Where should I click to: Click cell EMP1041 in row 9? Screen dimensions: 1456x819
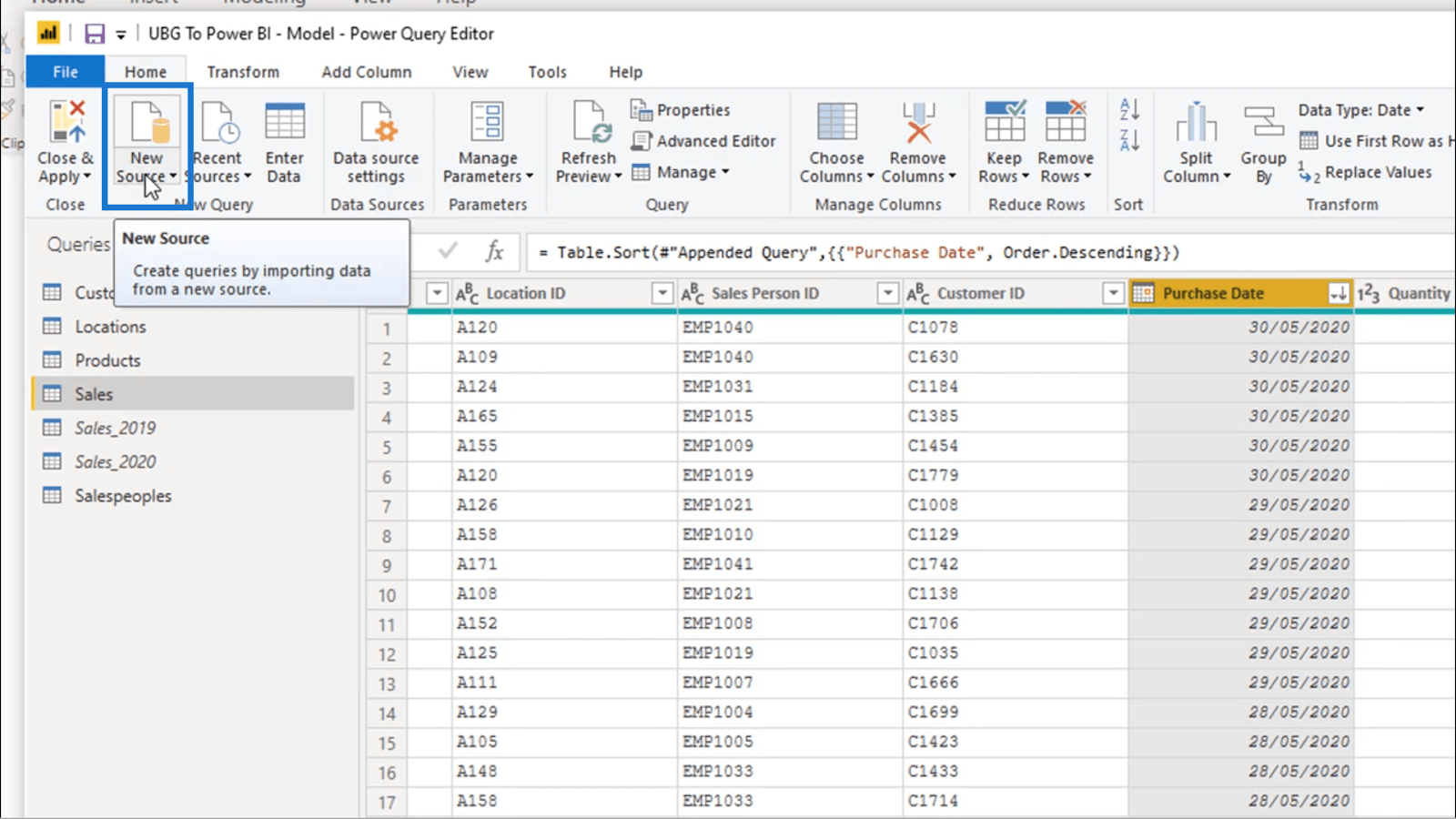[790, 564]
